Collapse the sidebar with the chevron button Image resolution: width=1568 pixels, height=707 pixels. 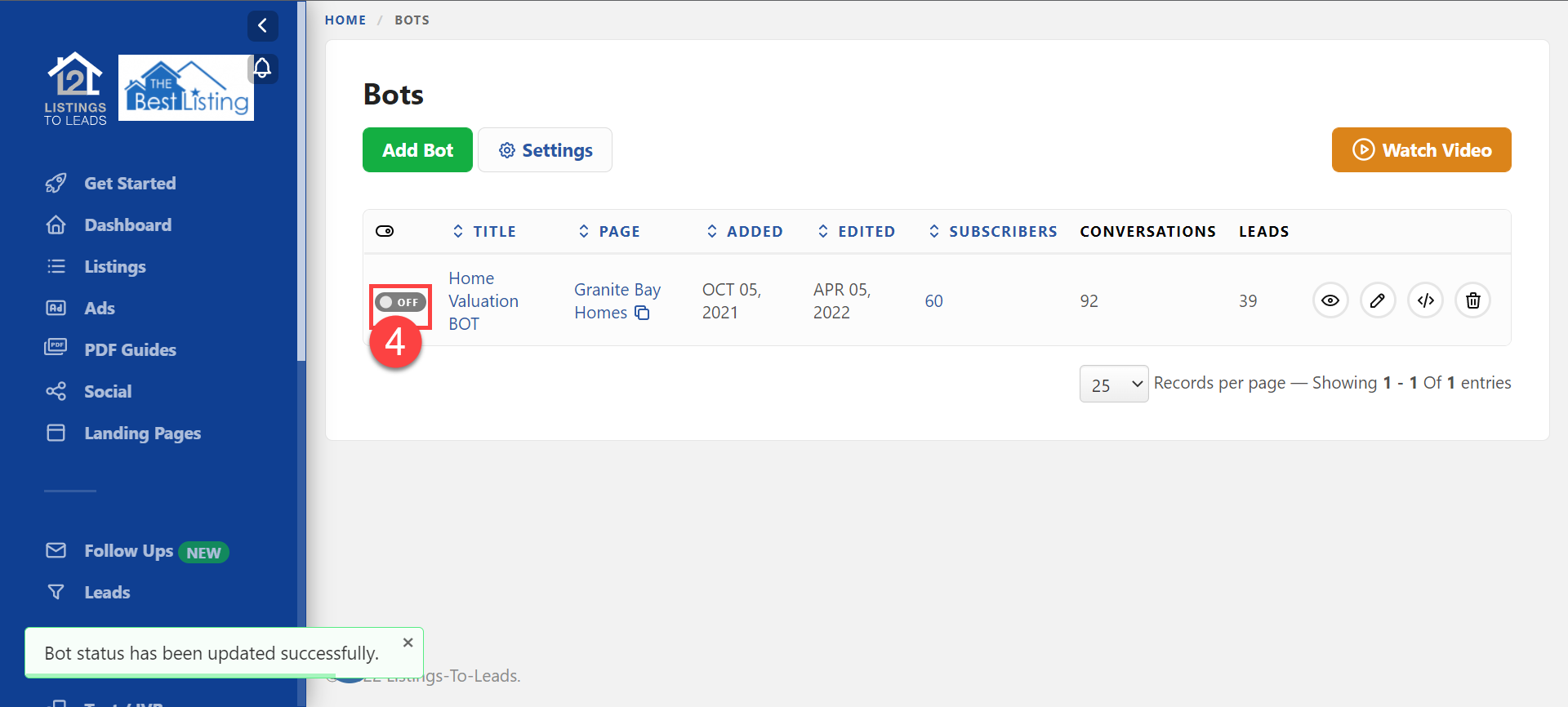point(262,26)
